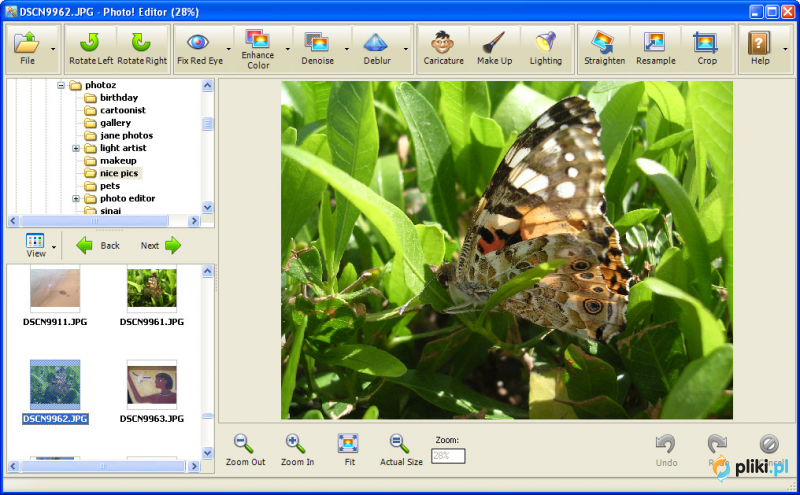Screen dimensions: 800x495
Task: Open the Fix Red Eye dropdown arrow
Action: [229, 49]
